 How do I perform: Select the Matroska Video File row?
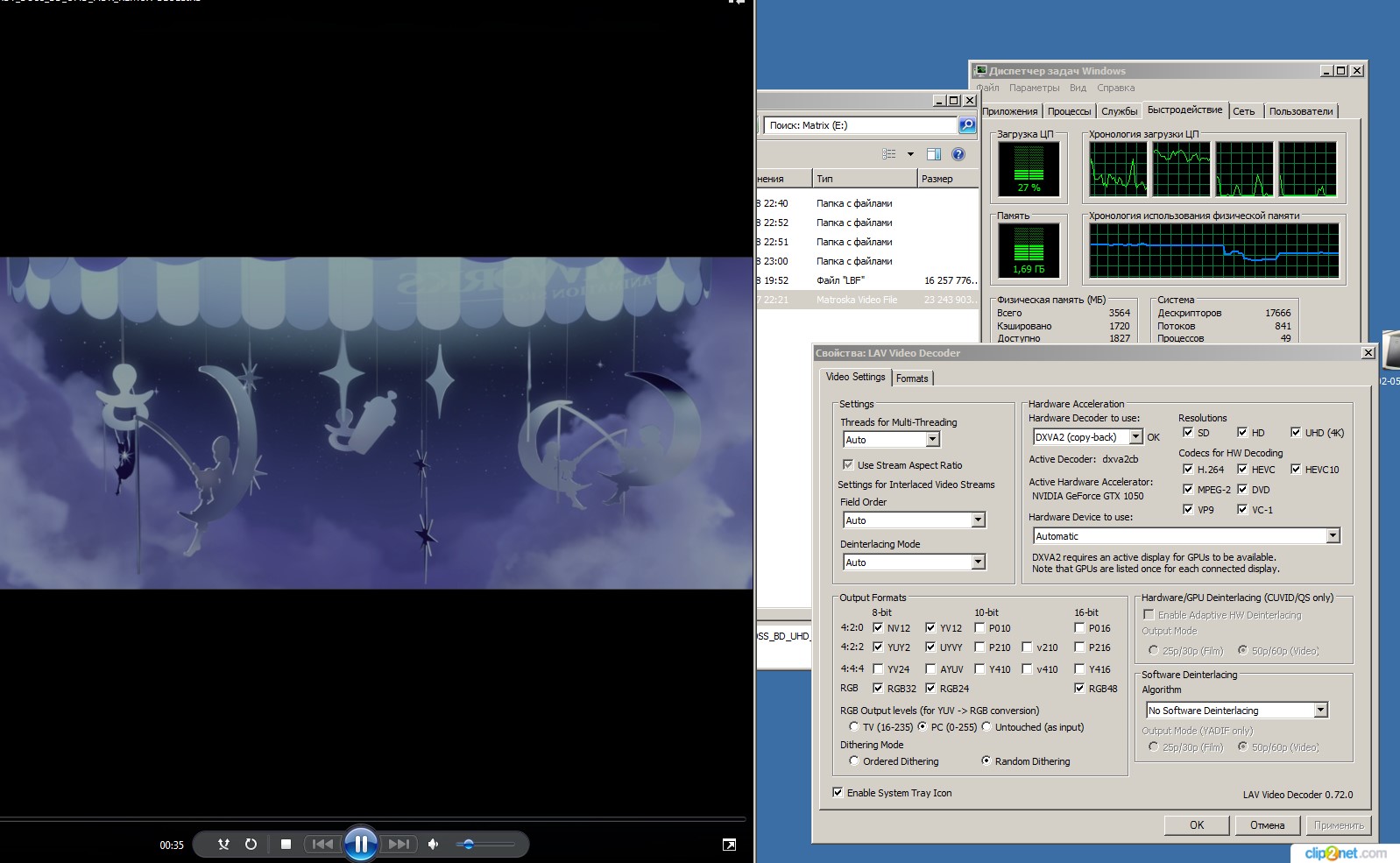[867, 300]
